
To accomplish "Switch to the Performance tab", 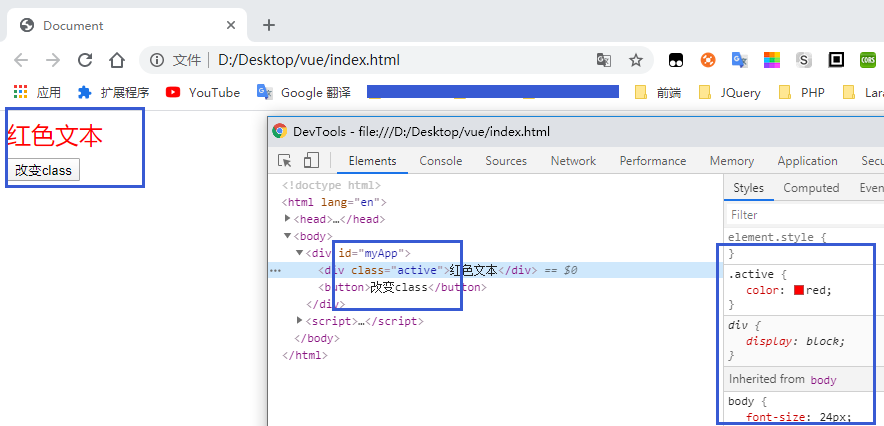I will coord(653,161).
